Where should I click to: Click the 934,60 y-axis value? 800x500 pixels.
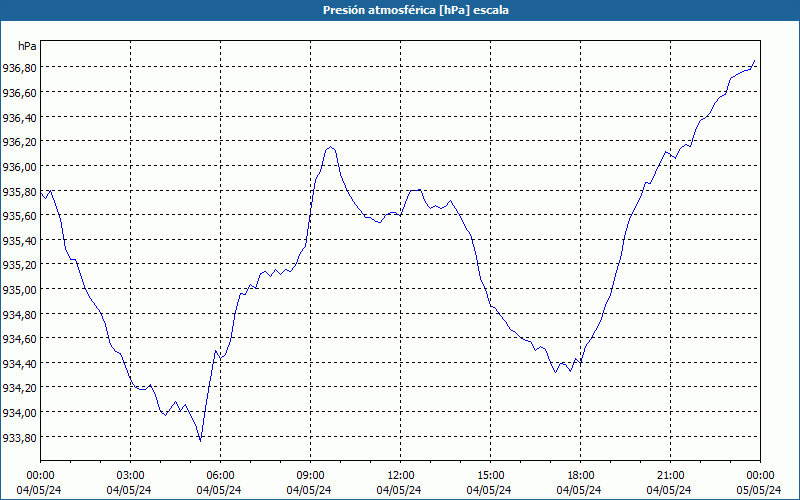19,339
